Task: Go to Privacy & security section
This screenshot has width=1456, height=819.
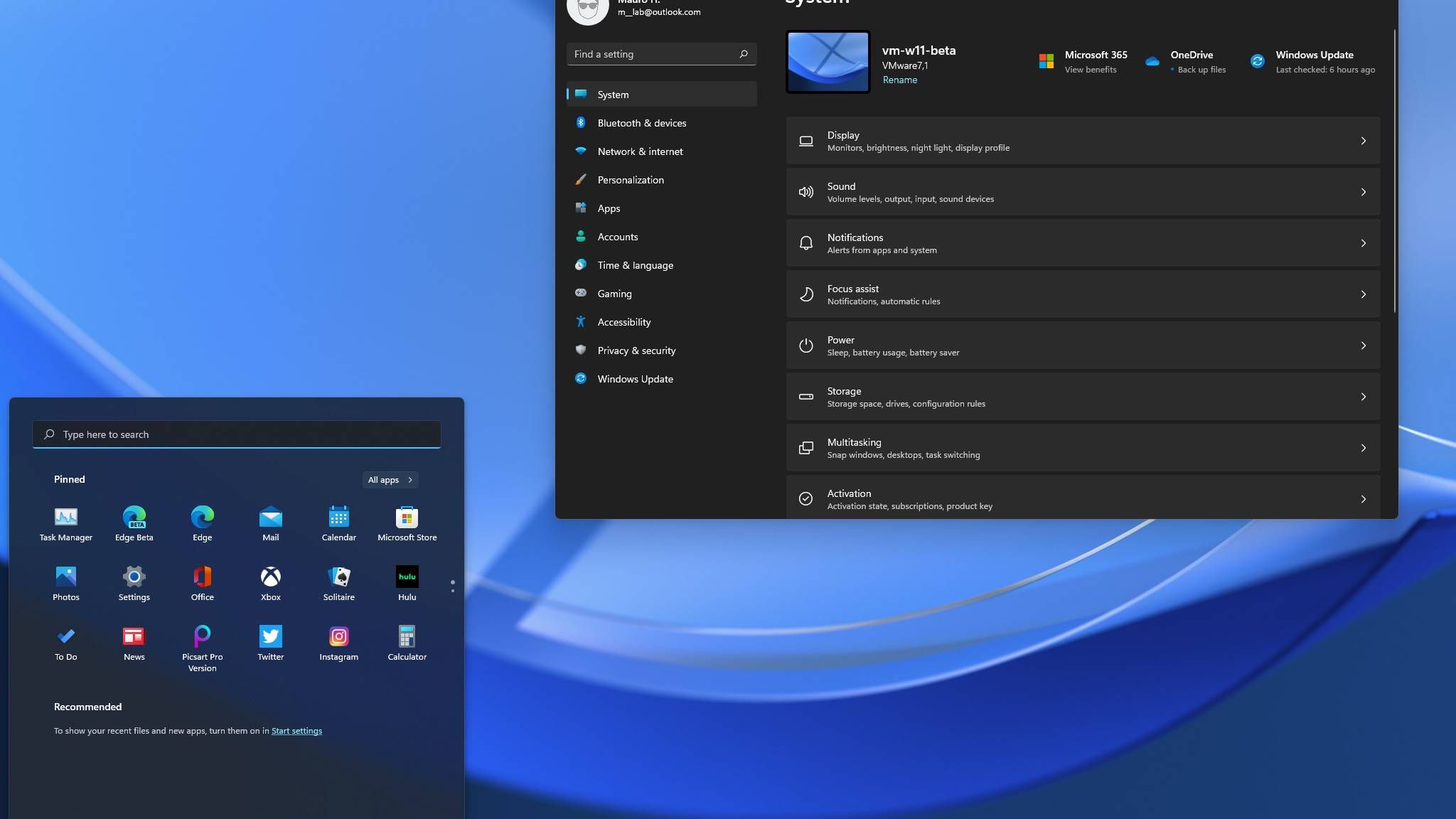Action: 636,350
